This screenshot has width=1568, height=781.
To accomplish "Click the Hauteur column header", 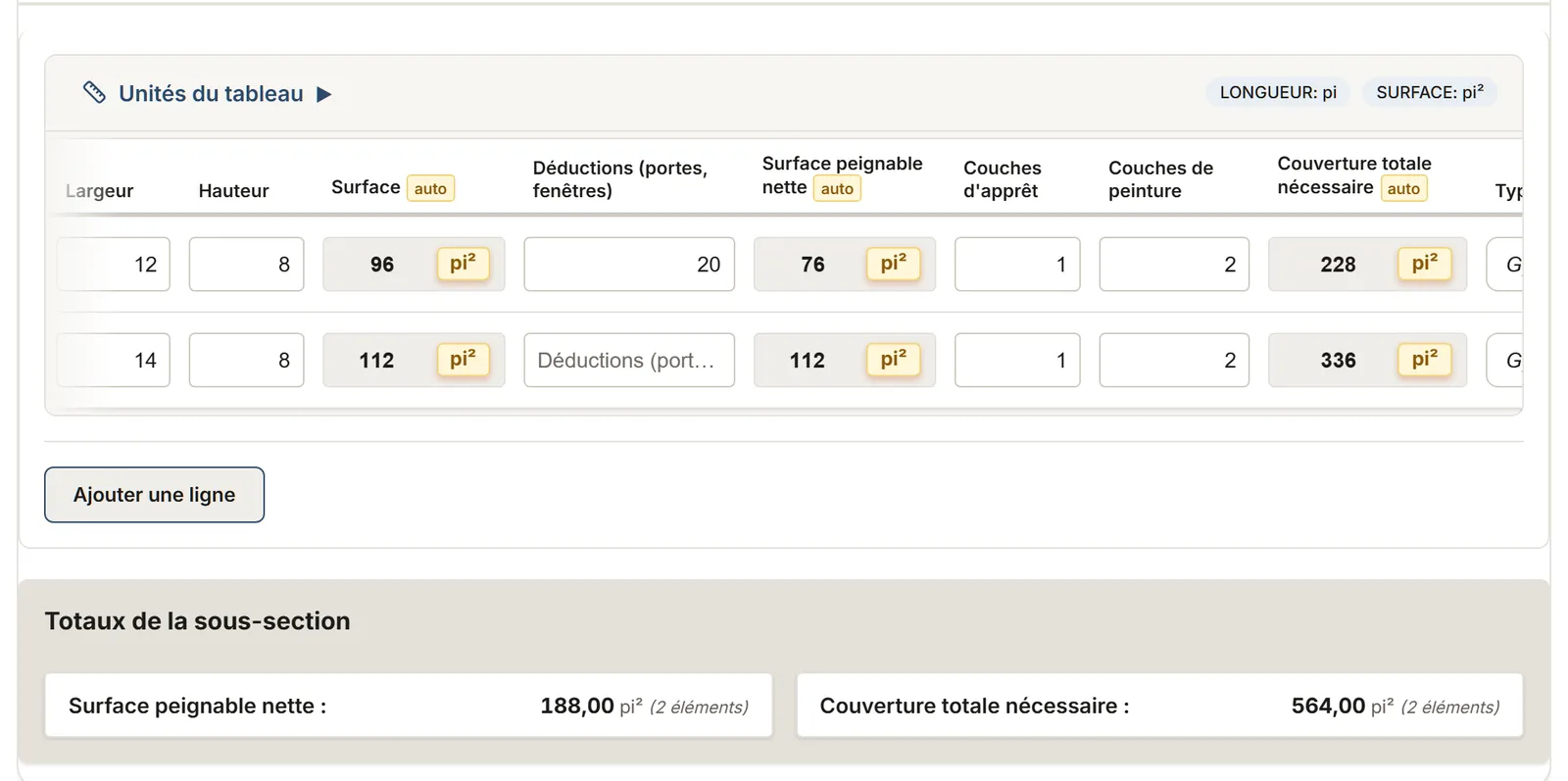I will tap(233, 191).
